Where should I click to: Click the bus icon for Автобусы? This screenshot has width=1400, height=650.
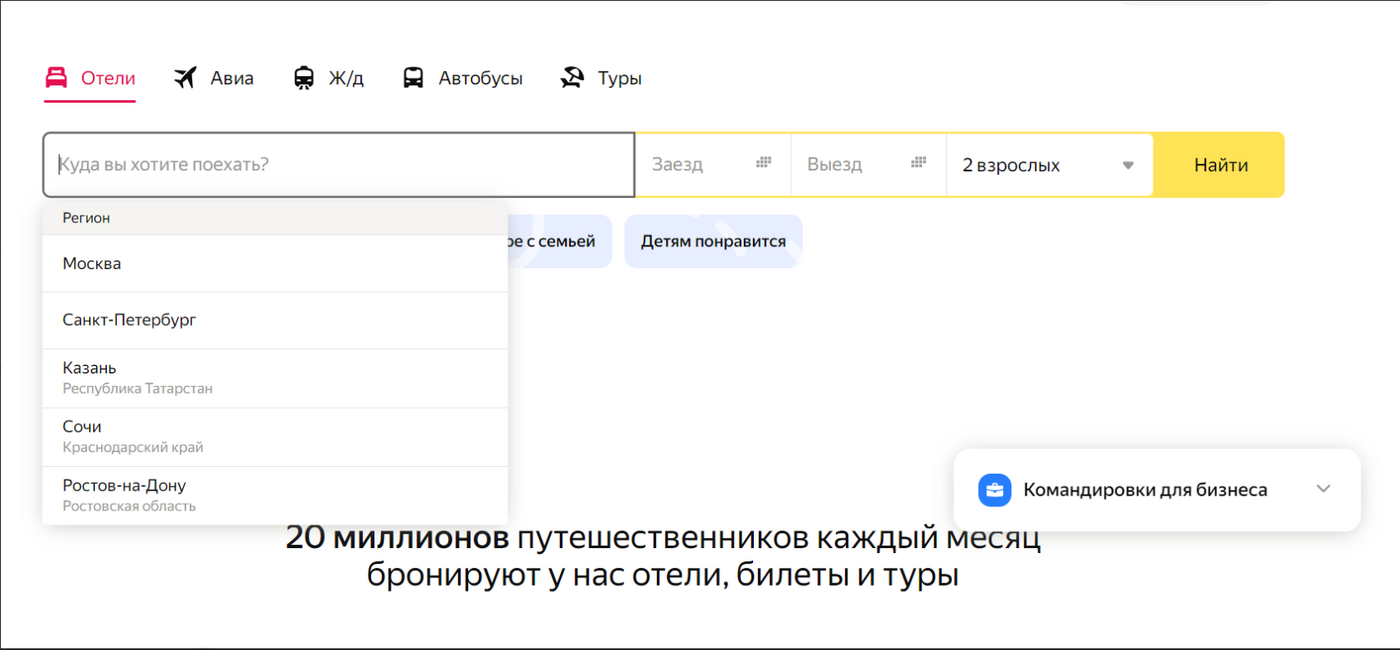coord(413,77)
